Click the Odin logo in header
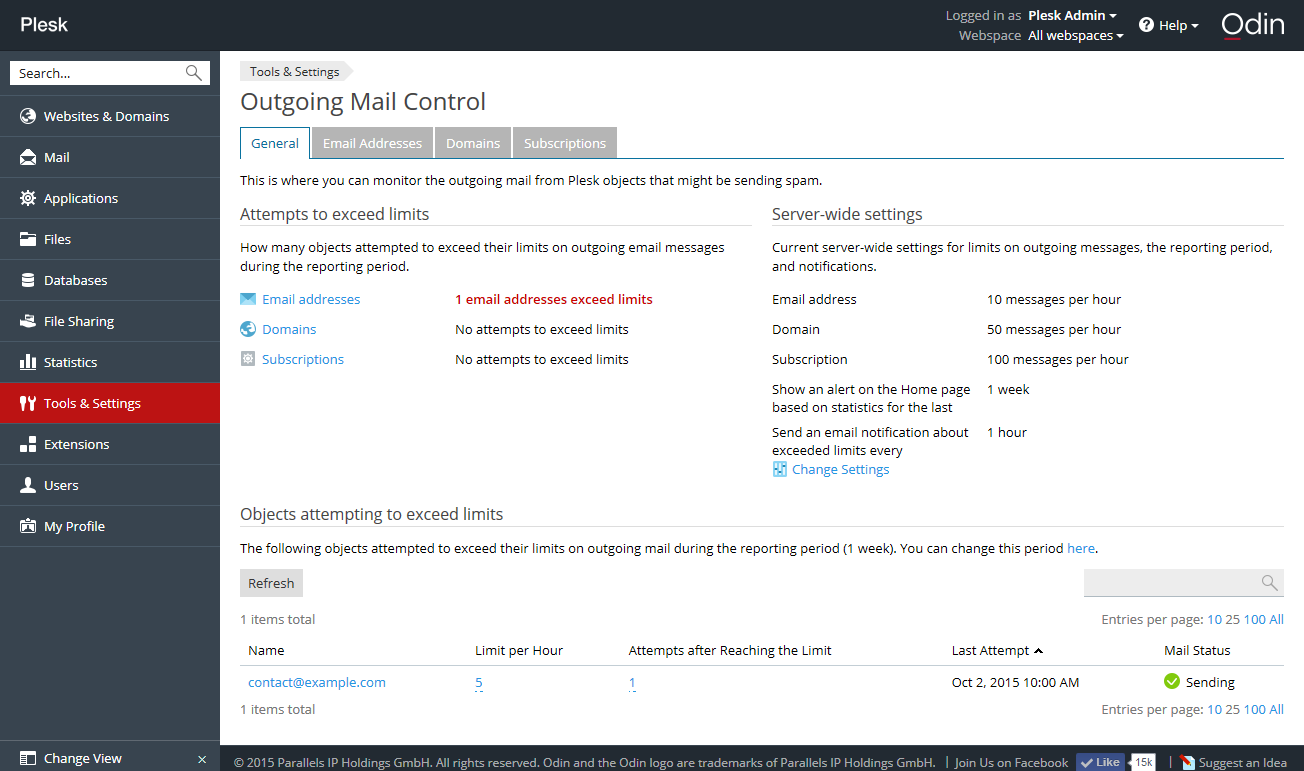The height and width of the screenshot is (771, 1304). [1253, 25]
